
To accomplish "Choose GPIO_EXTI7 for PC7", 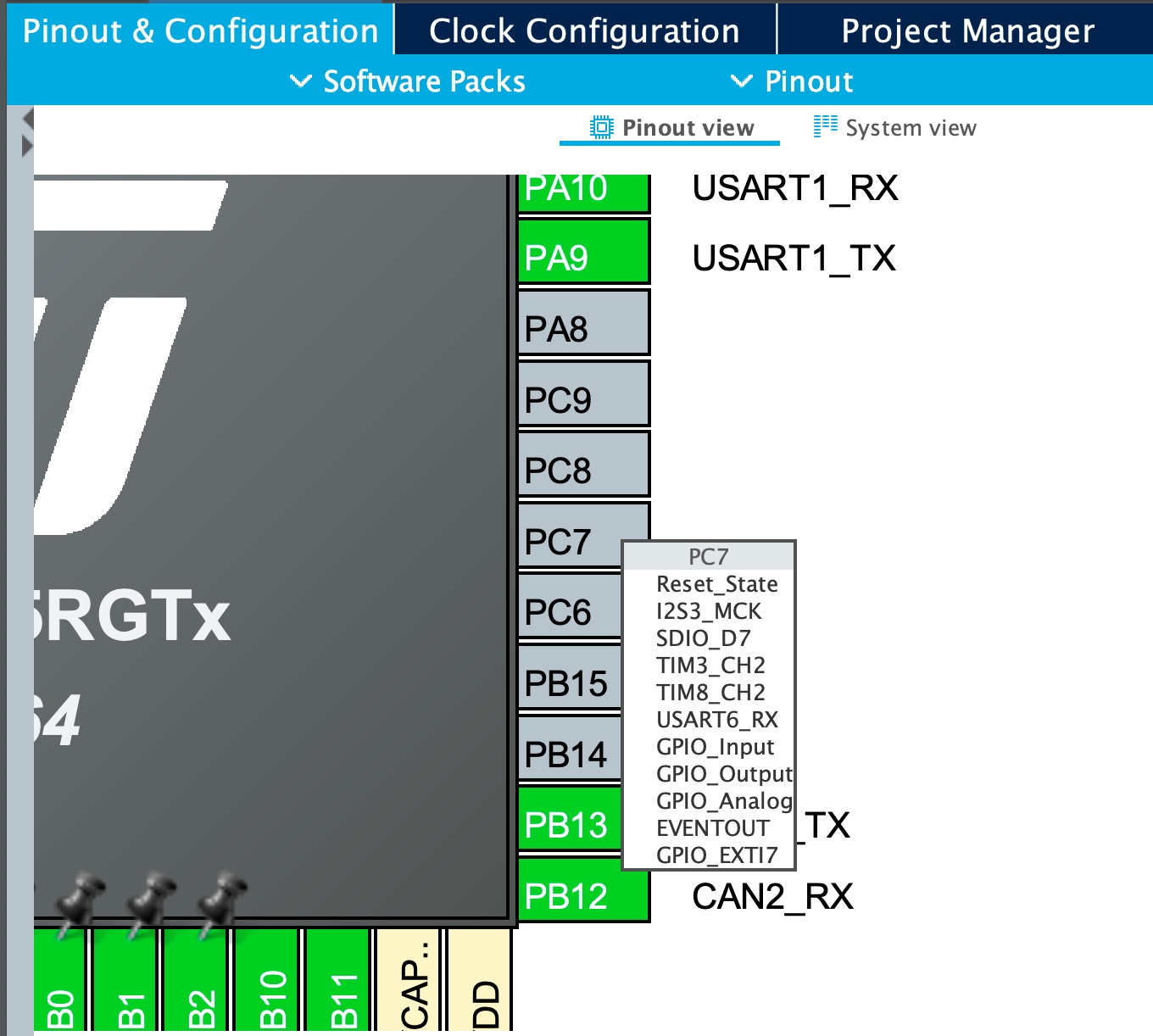I will pyautogui.click(x=716, y=855).
